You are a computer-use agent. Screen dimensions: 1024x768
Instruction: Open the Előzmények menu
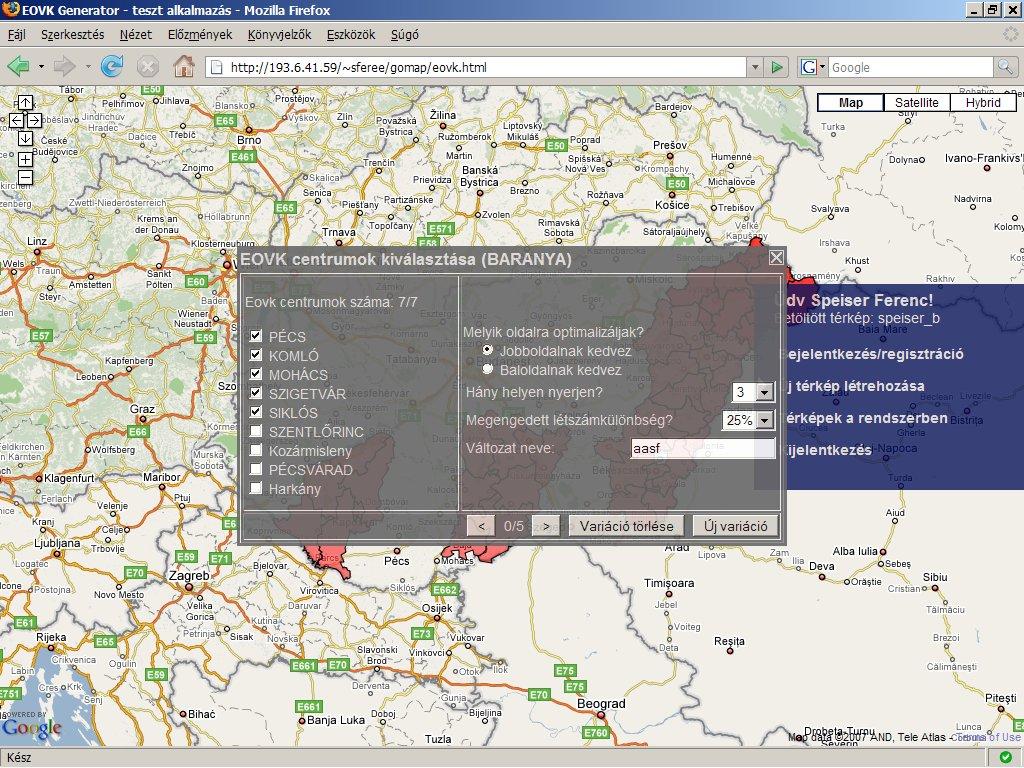[x=200, y=35]
